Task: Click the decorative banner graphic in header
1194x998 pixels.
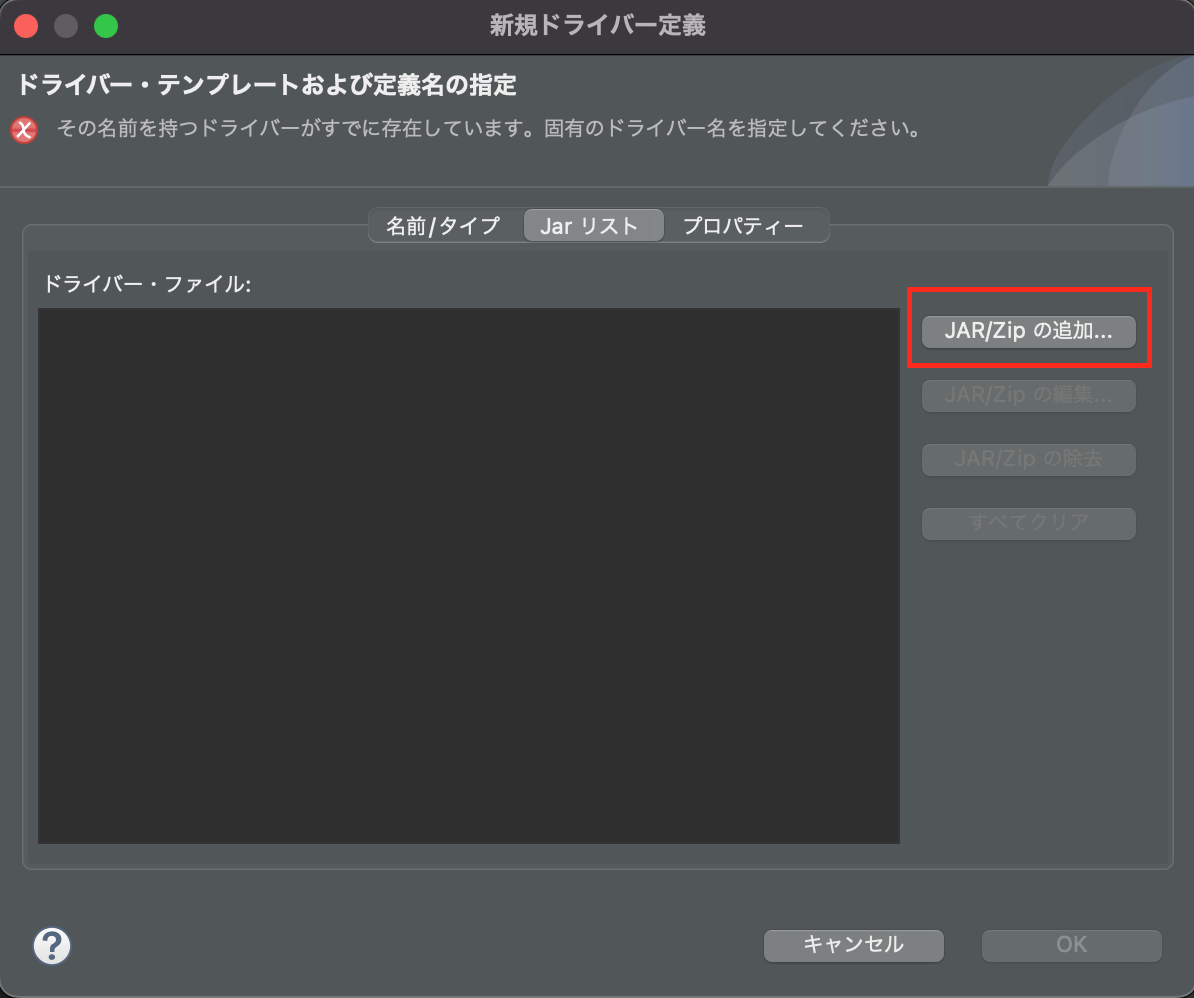Action: pyautogui.click(x=1125, y=125)
